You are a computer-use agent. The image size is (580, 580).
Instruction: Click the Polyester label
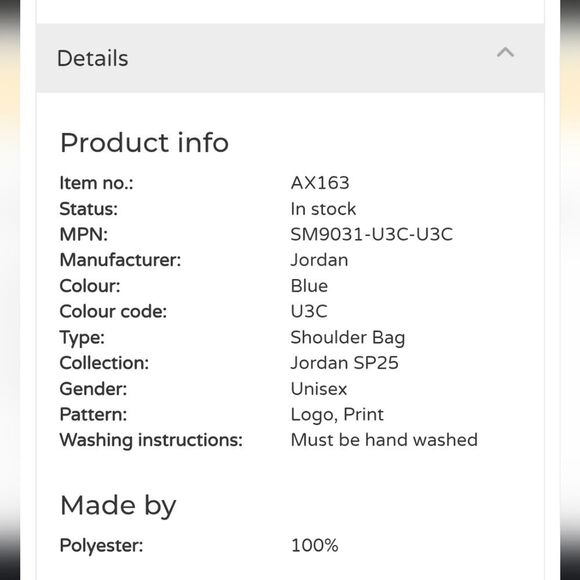tap(101, 546)
